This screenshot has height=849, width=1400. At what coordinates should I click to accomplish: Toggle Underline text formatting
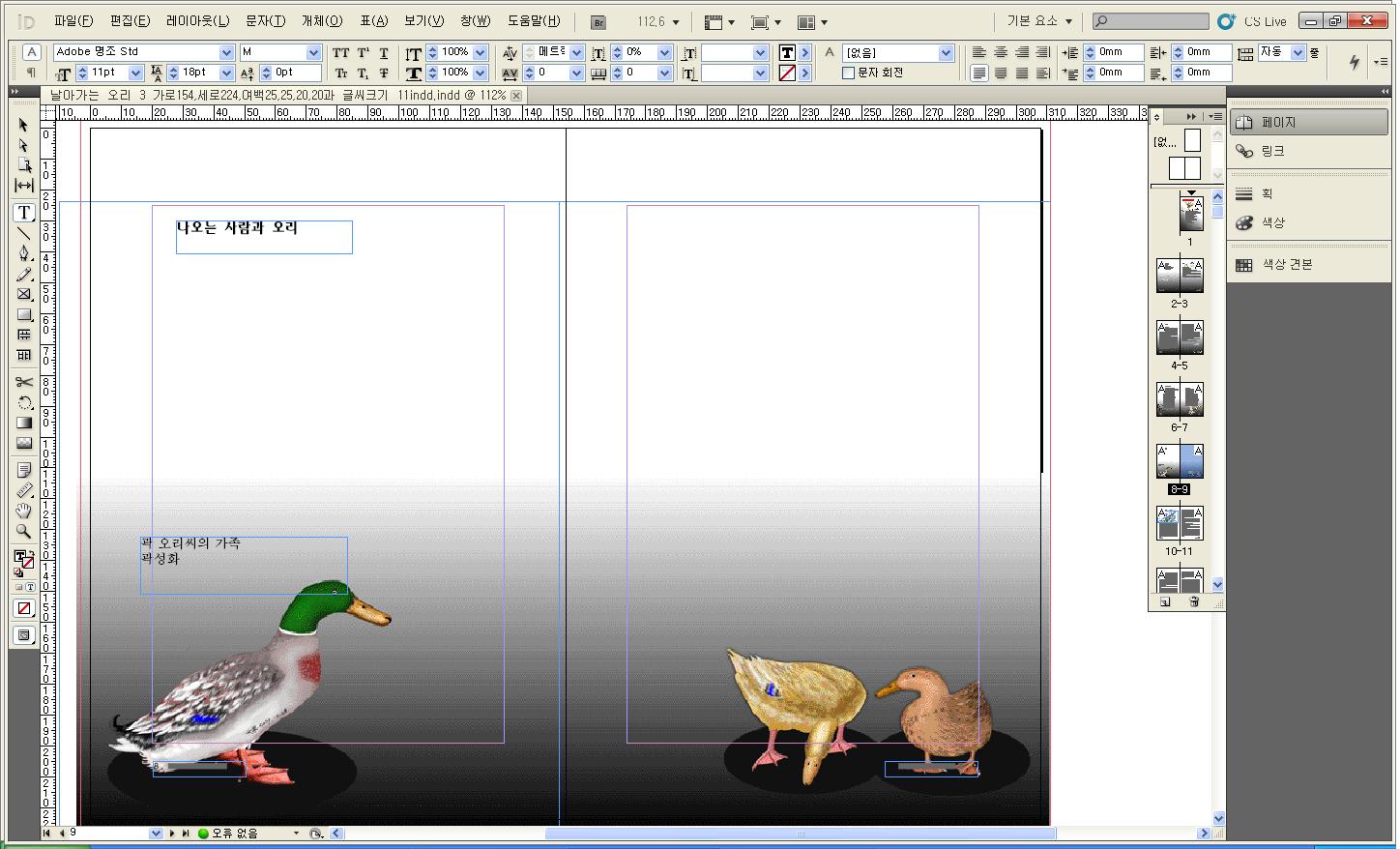pos(384,53)
